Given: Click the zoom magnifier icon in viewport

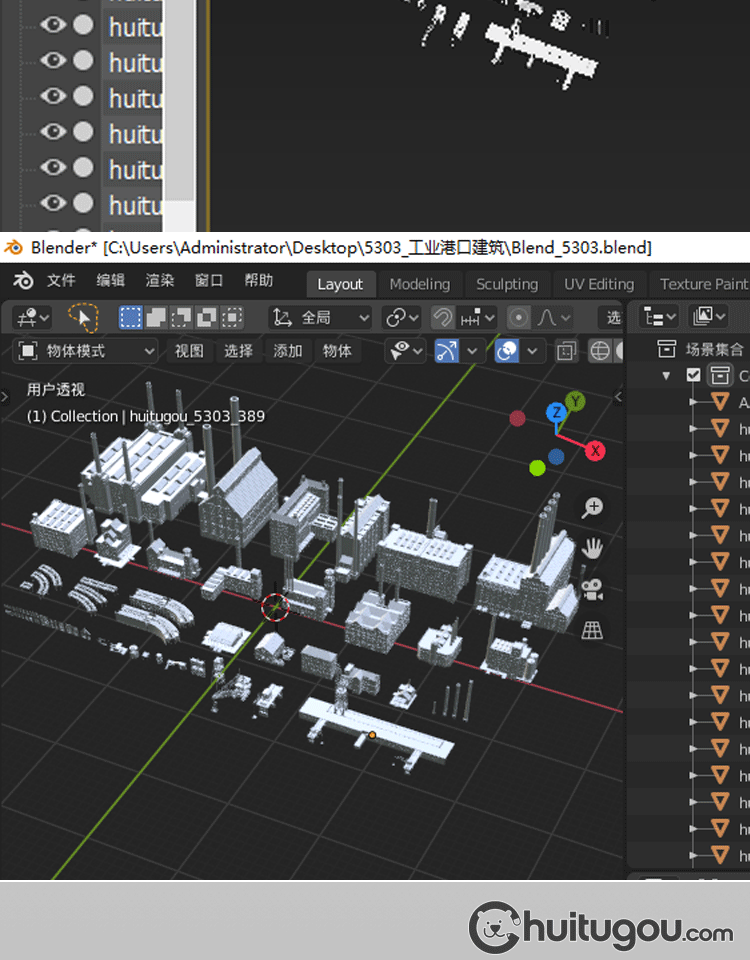Looking at the screenshot, I should tap(593, 507).
